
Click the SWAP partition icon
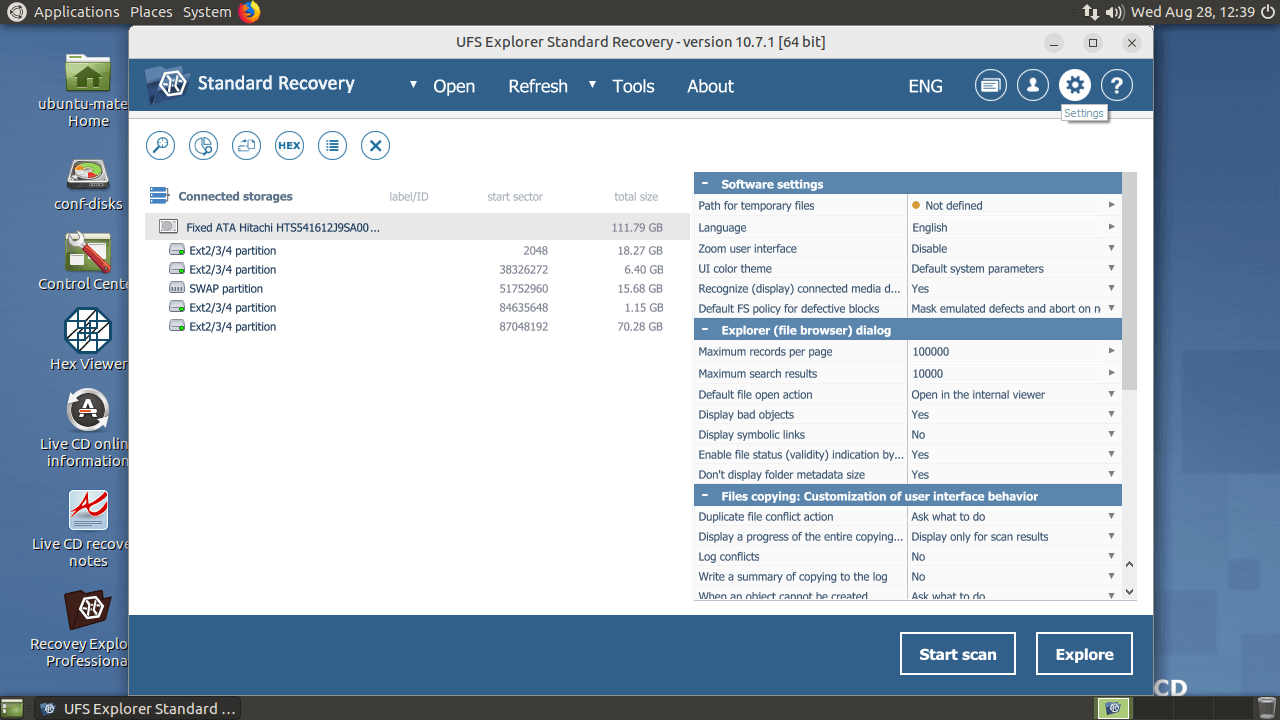[177, 288]
